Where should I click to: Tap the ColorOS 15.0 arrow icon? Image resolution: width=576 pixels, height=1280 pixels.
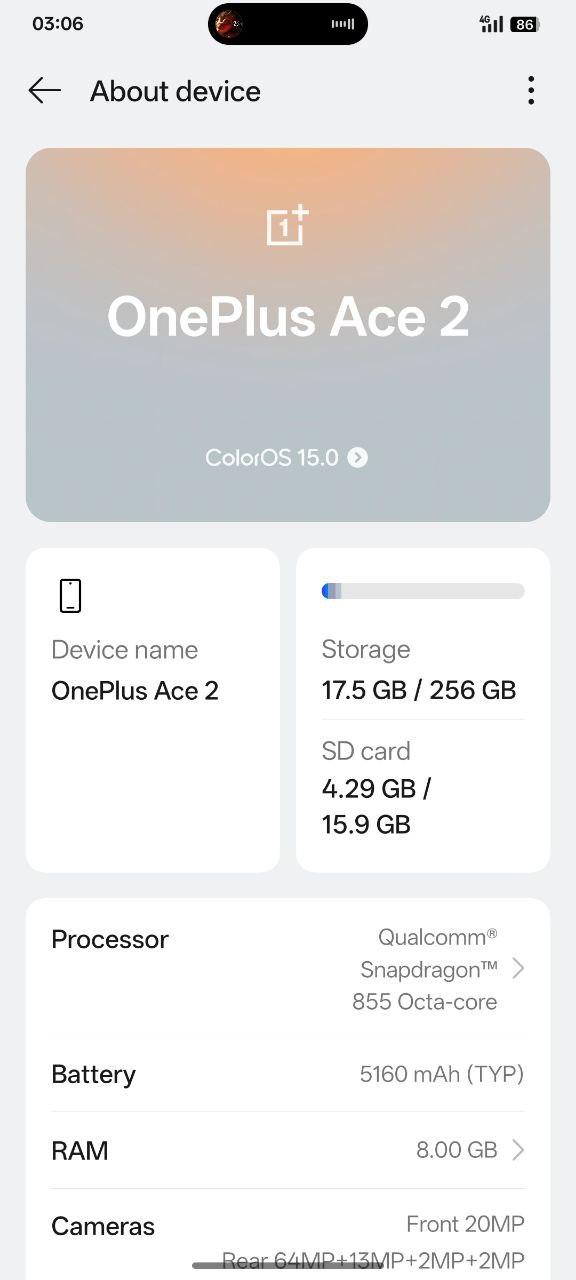click(357, 458)
